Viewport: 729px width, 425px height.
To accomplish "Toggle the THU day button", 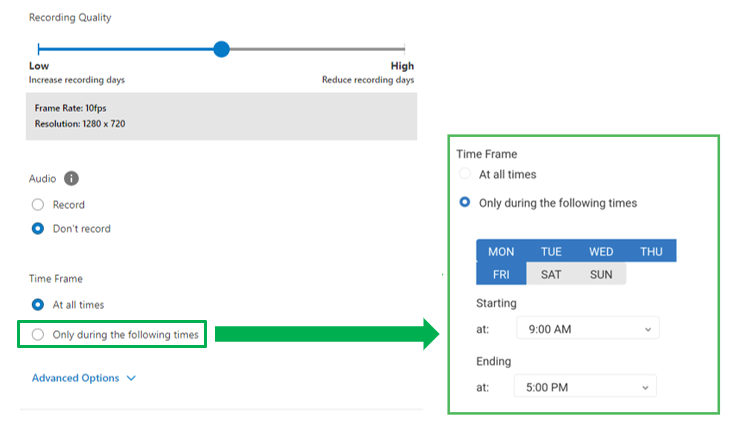I will pyautogui.click(x=651, y=251).
